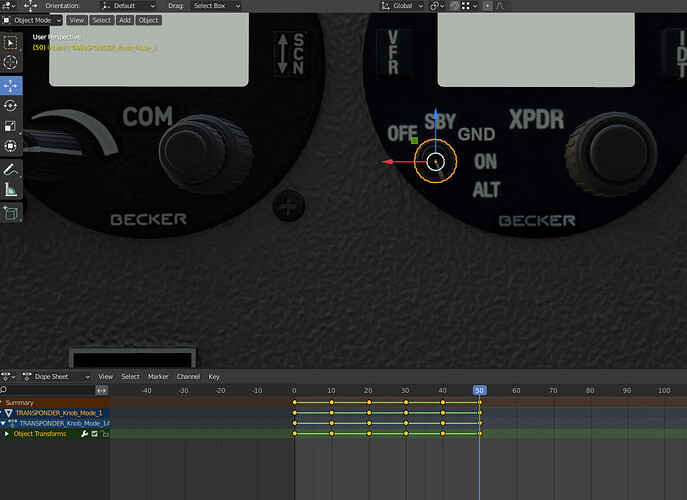Viewport: 687px width, 500px height.
Task: Click the Summary channel label
Action: [x=19, y=402]
